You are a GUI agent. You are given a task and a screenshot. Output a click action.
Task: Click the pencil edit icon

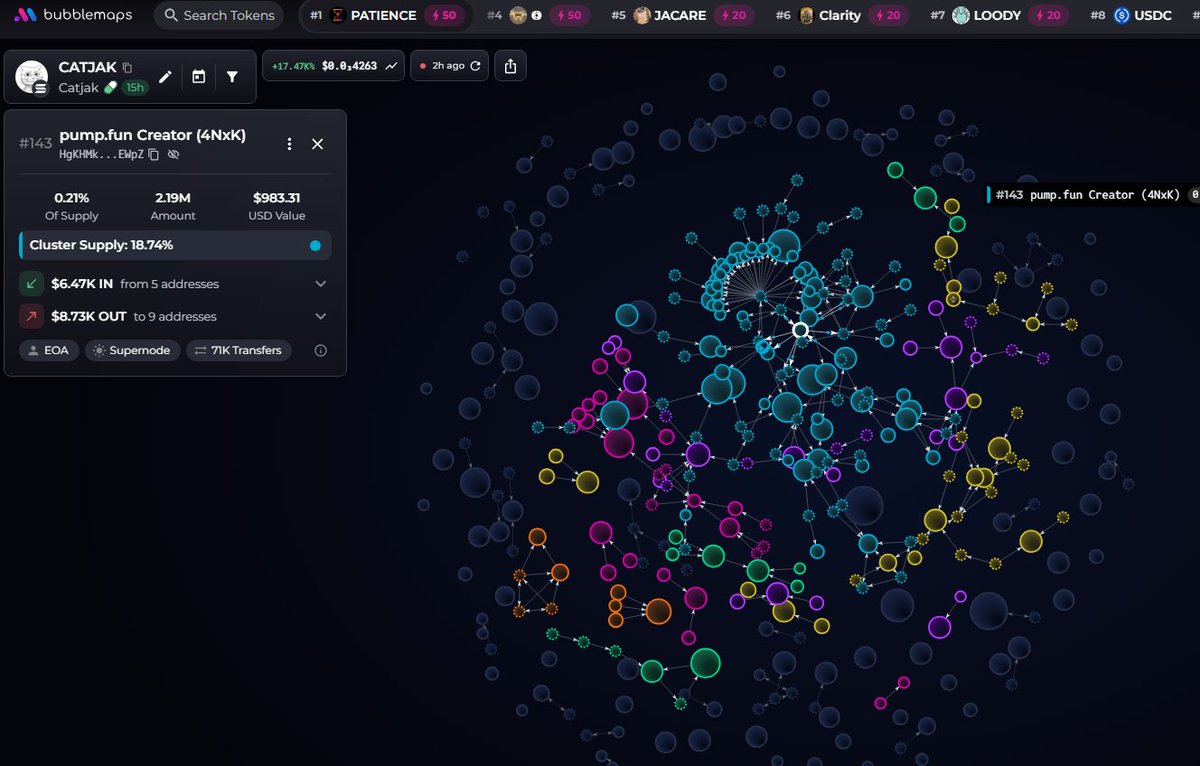coord(166,77)
